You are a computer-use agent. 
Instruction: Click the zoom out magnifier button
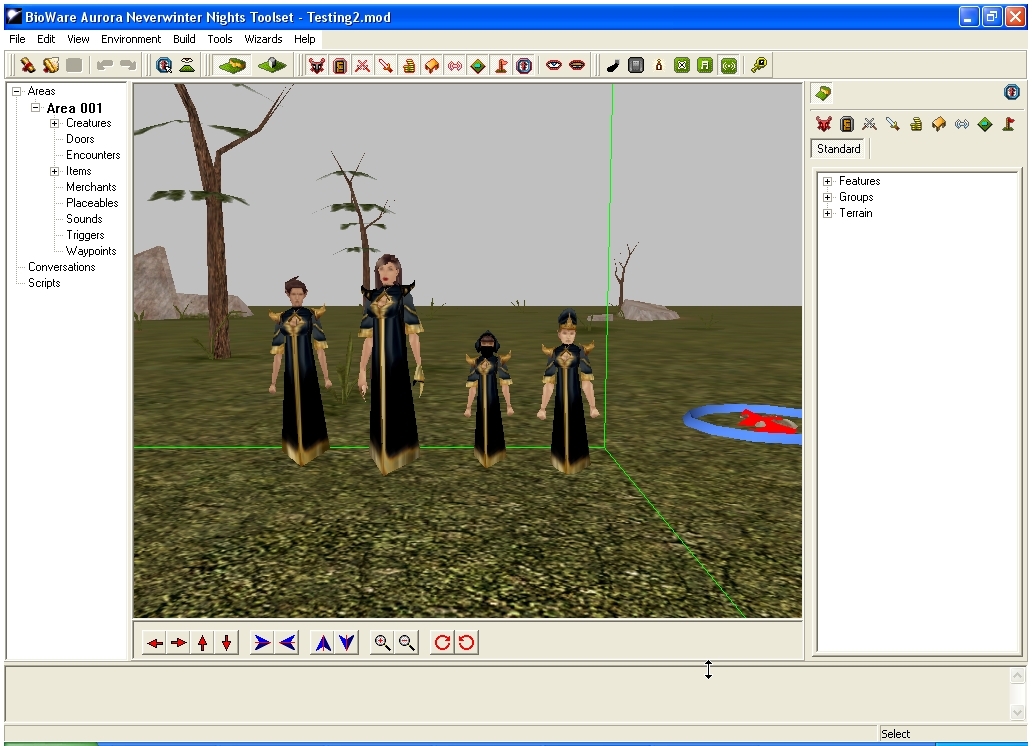[x=406, y=643]
